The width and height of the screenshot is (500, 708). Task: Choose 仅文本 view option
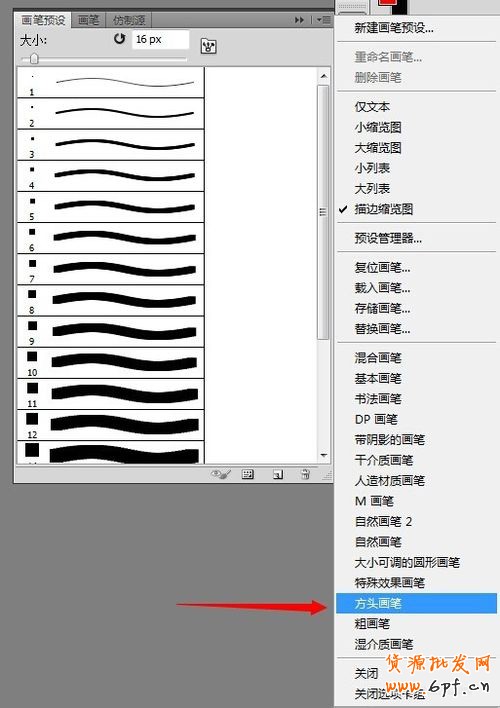pyautogui.click(x=372, y=107)
